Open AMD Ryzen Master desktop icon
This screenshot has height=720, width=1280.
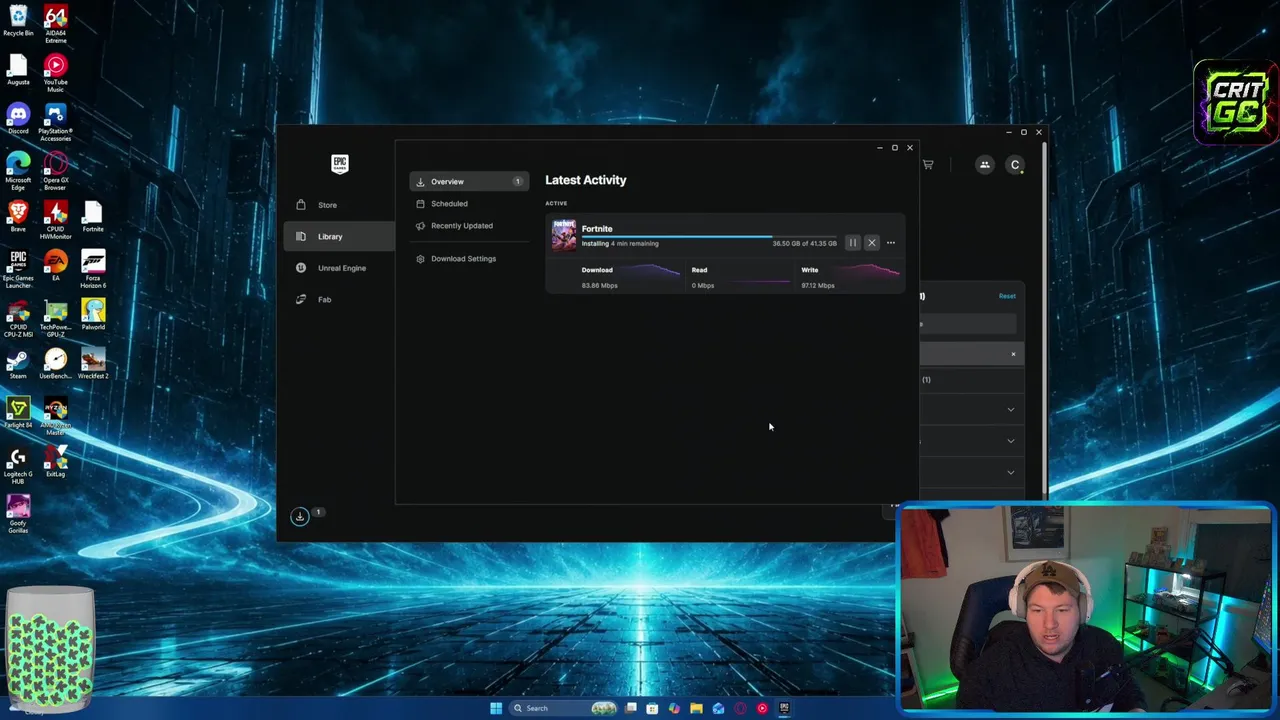click(56, 417)
